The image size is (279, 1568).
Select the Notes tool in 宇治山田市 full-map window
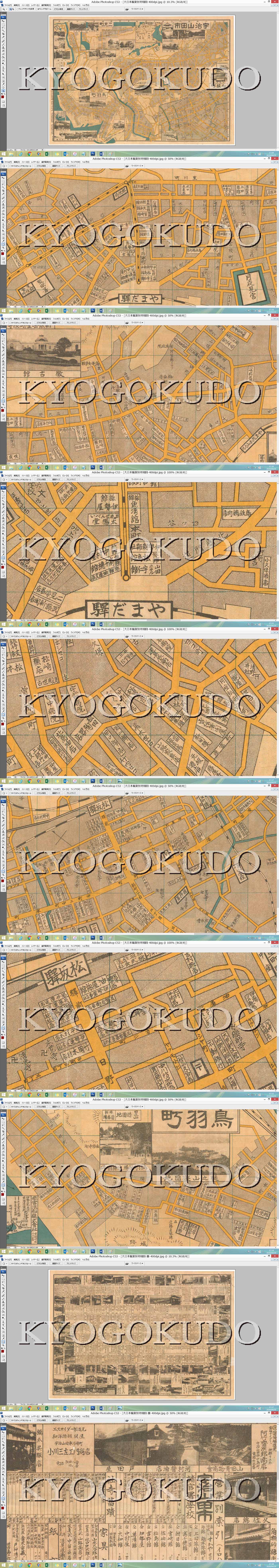[3, 81]
